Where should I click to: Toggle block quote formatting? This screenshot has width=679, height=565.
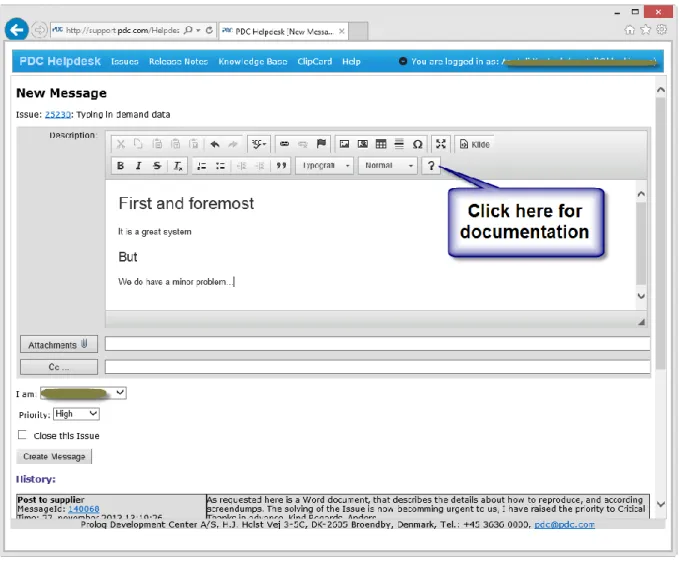281,165
